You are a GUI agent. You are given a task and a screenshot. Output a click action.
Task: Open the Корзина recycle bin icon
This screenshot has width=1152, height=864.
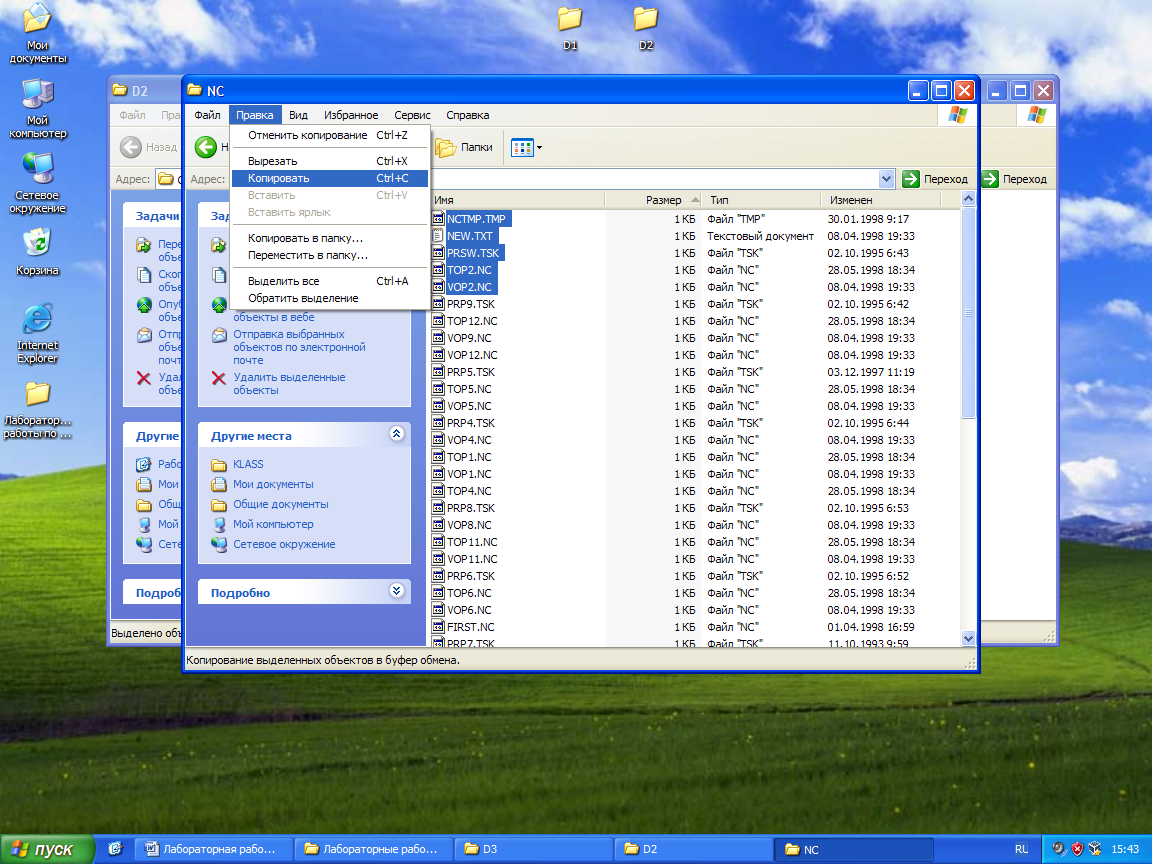(x=37, y=252)
